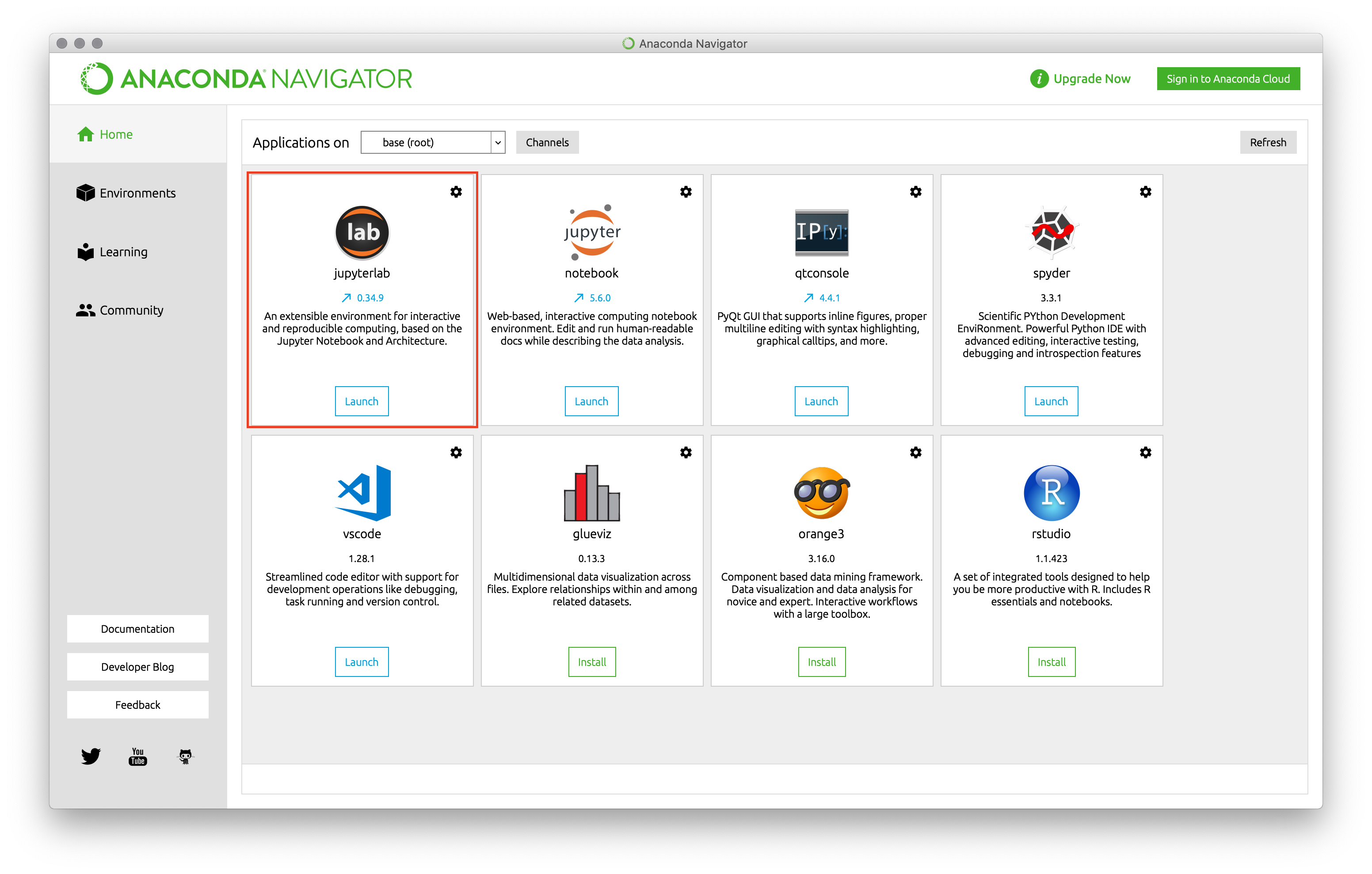Expand the environment selector arrow
Image resolution: width=1372 pixels, height=874 pixels.
[498, 142]
